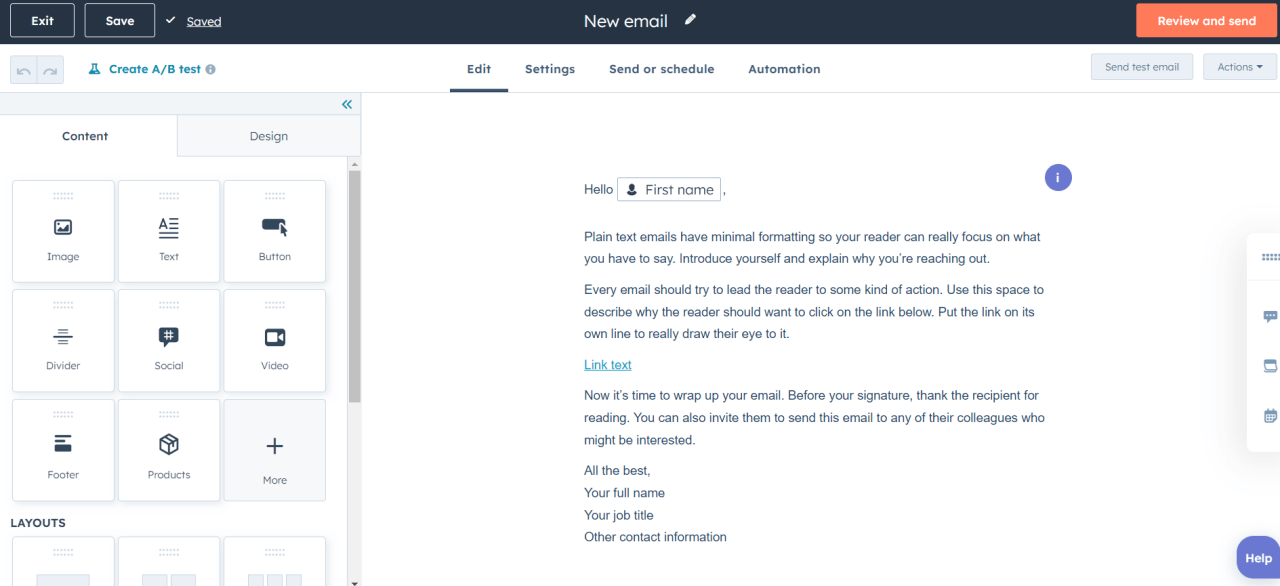Open the More content blocks option
Screen dimensions: 1280x586
tap(274, 450)
